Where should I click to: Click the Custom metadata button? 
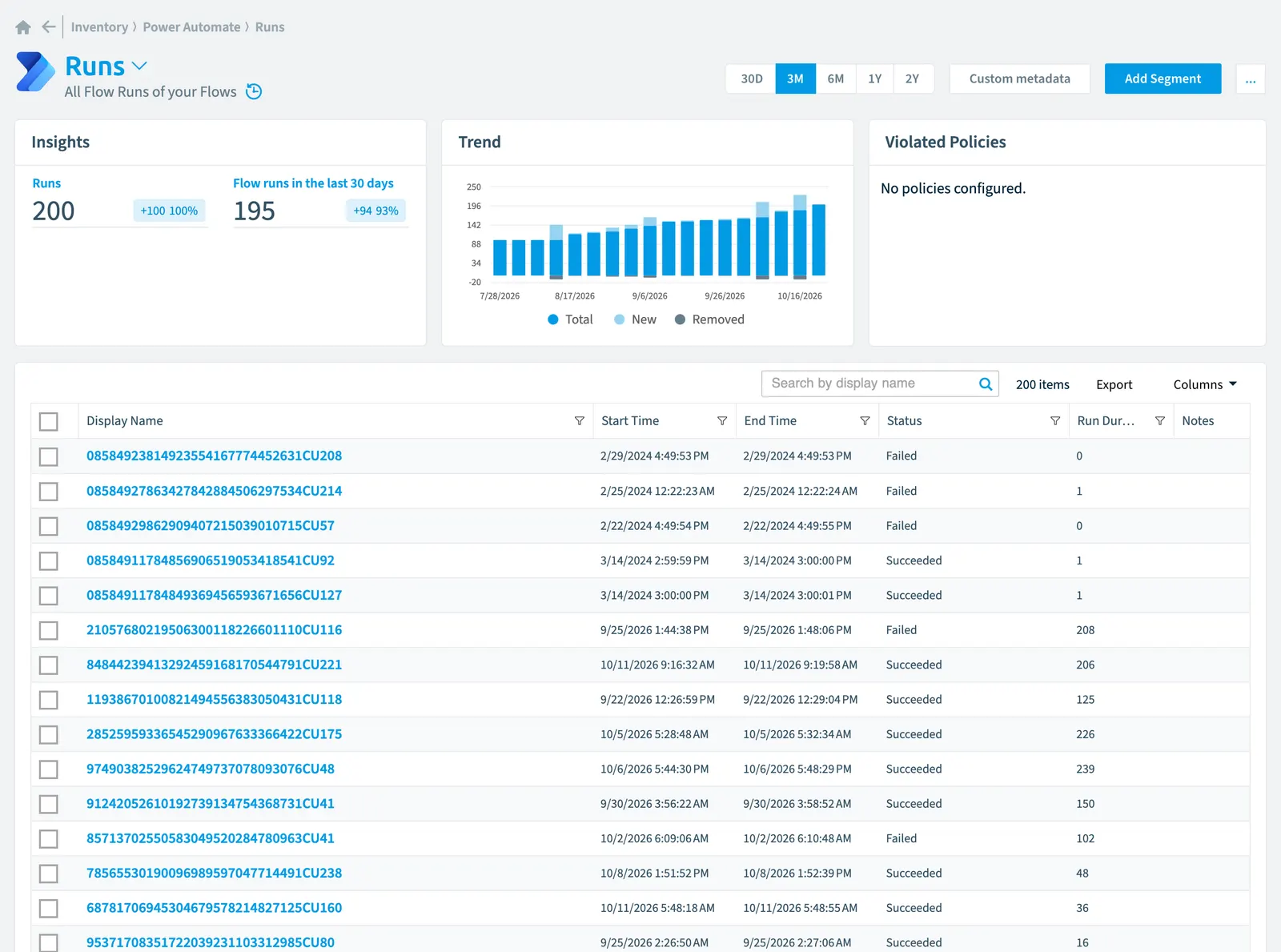(1019, 79)
